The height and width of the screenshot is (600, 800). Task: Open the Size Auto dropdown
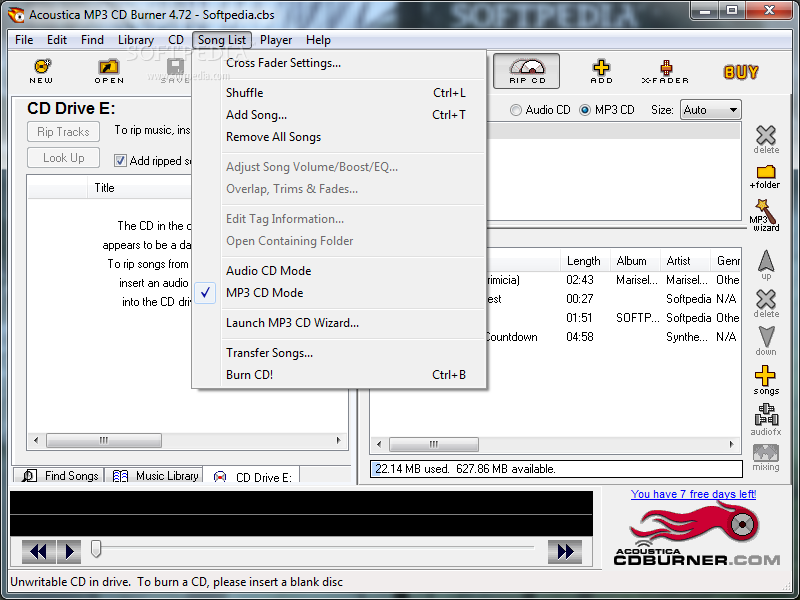[710, 110]
